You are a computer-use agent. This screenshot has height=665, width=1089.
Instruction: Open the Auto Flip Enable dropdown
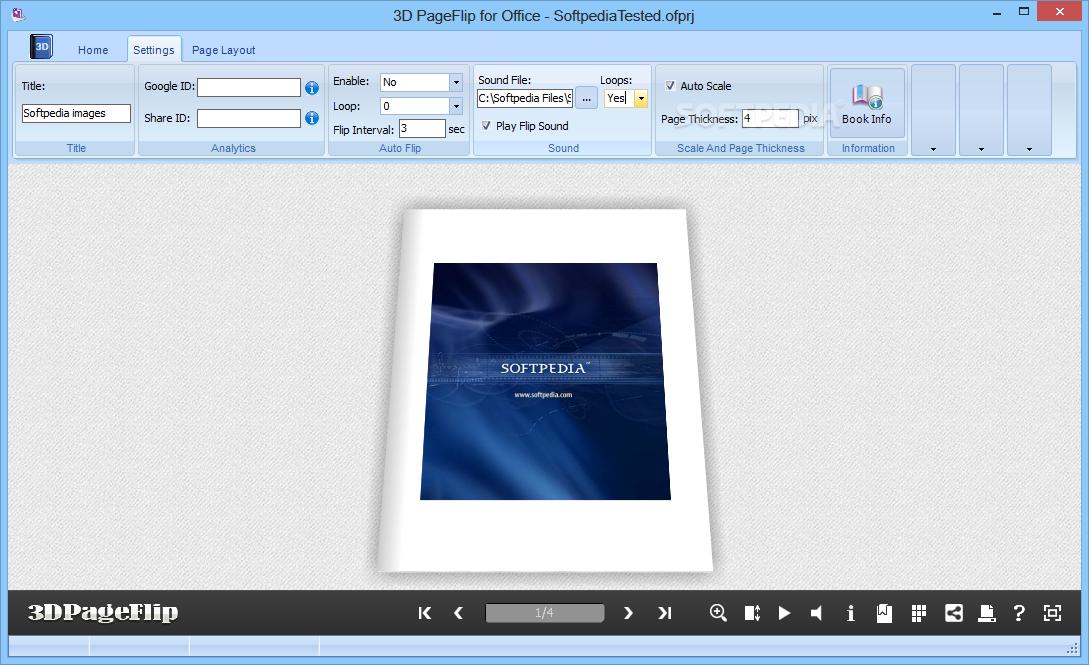tap(456, 82)
